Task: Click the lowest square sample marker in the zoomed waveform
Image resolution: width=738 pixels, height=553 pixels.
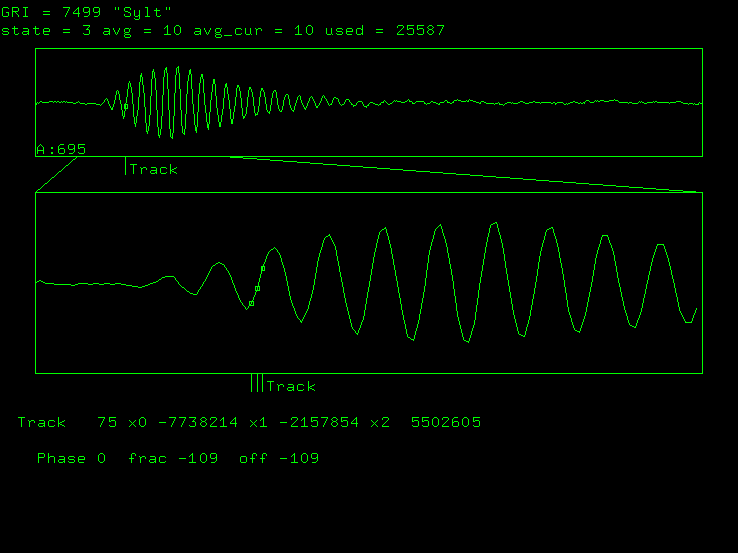Action: coord(251,304)
